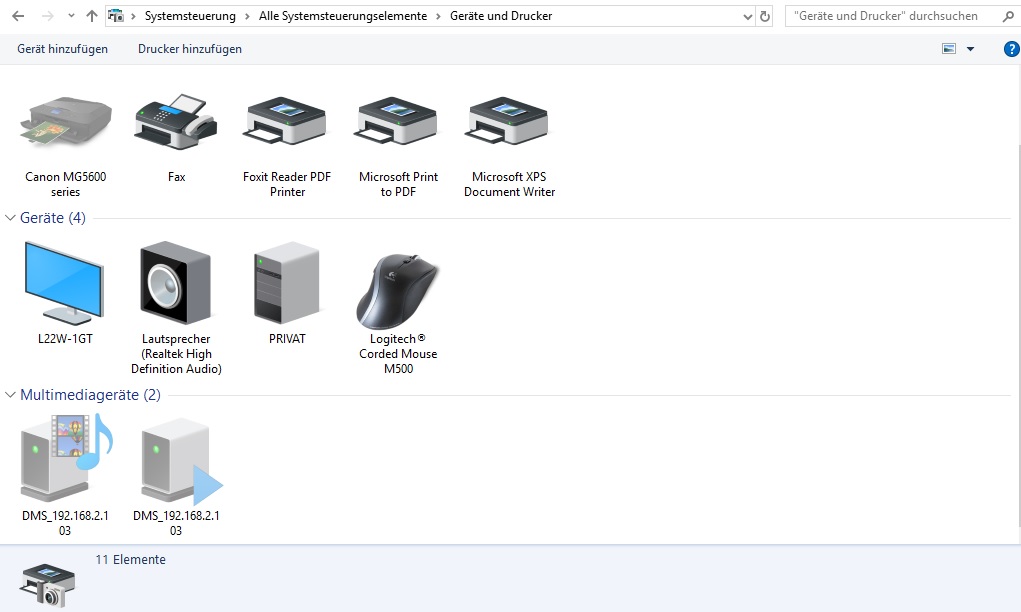Viewport: 1021px width, 612px height.
Task: Open the view options dropdown arrow
Action: (970, 49)
